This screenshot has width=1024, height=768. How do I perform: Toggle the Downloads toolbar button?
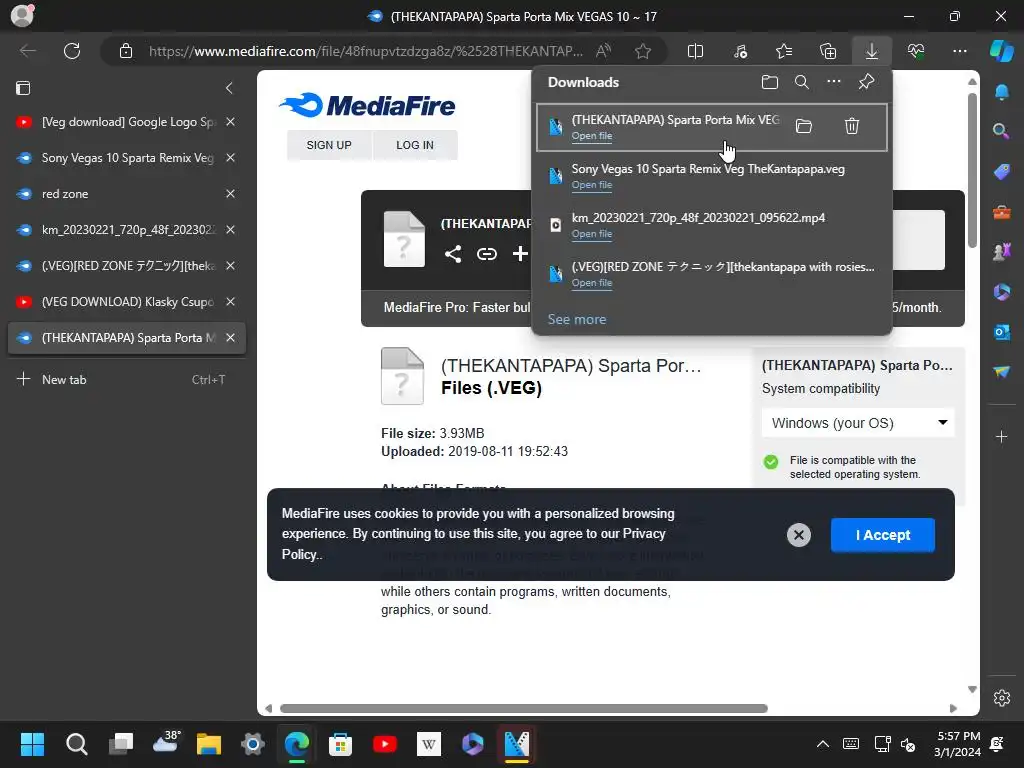[872, 51]
